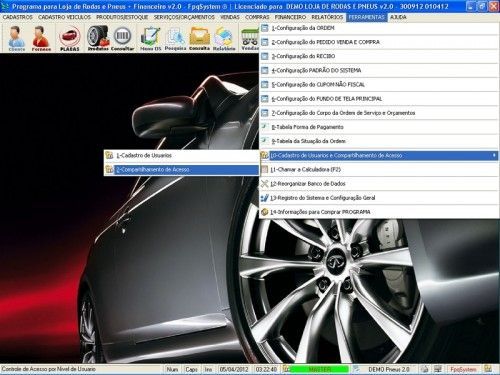Click the green MASTER user indicator
The image size is (500, 375).
pyautogui.click(x=320, y=369)
